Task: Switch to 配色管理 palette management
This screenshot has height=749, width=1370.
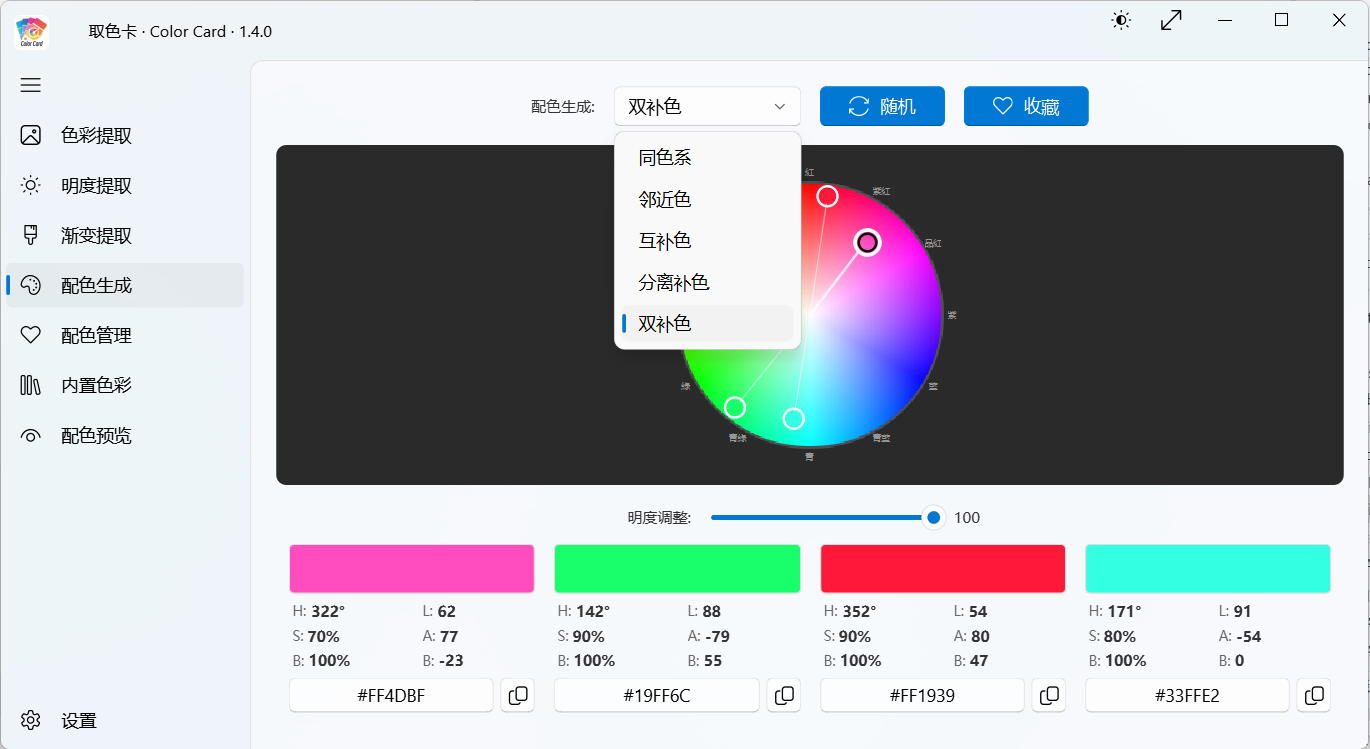Action: (96, 336)
